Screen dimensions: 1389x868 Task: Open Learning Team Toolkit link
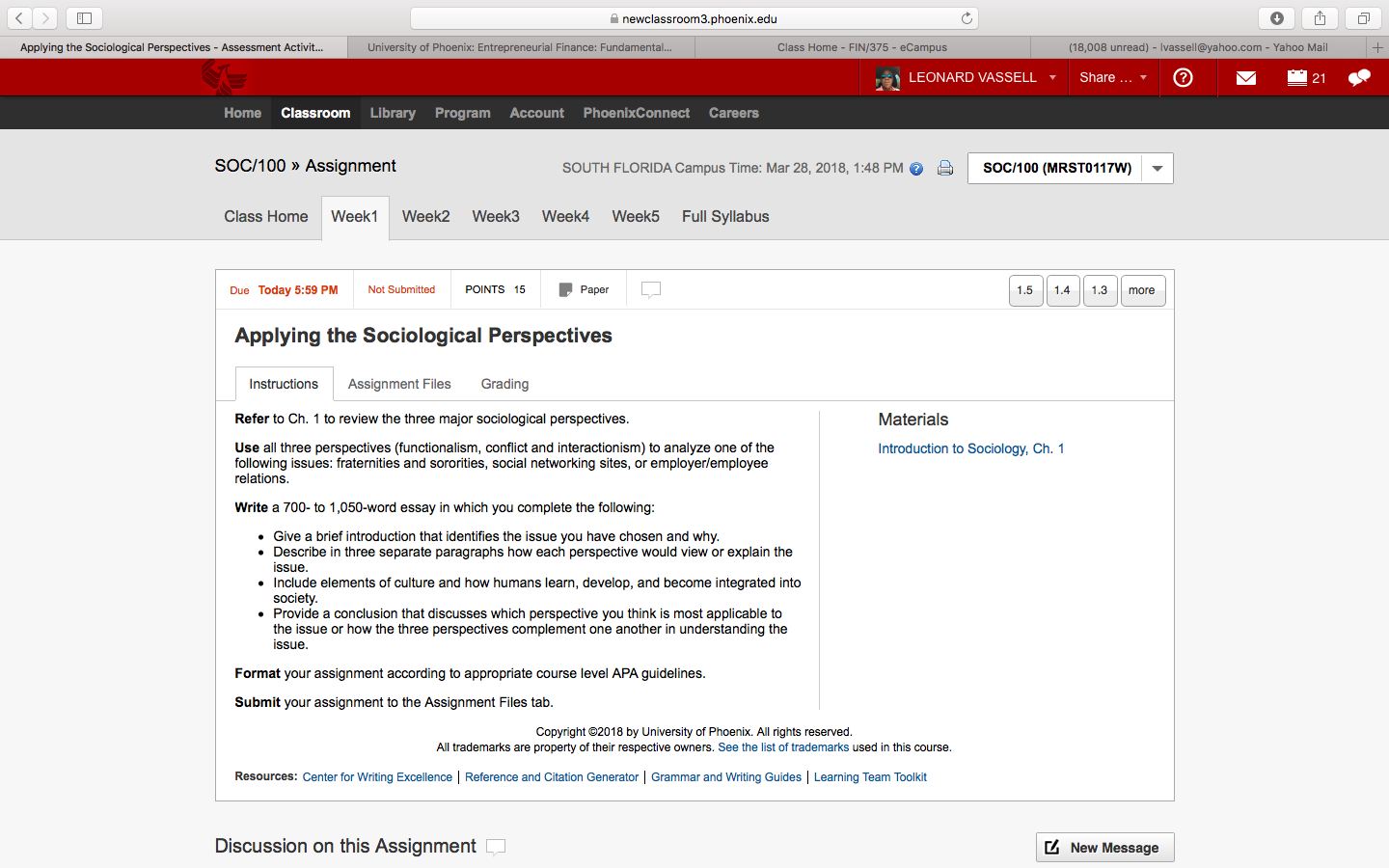870,777
